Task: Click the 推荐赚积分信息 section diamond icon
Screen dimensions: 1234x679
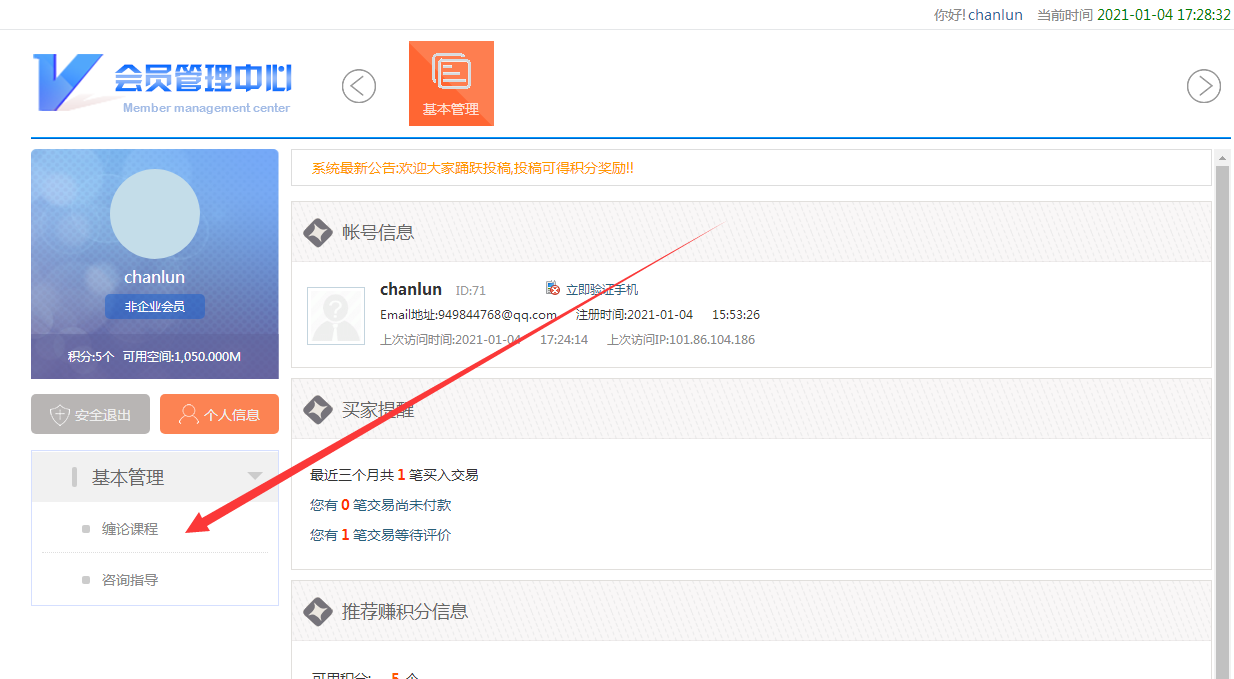Action: point(318,611)
